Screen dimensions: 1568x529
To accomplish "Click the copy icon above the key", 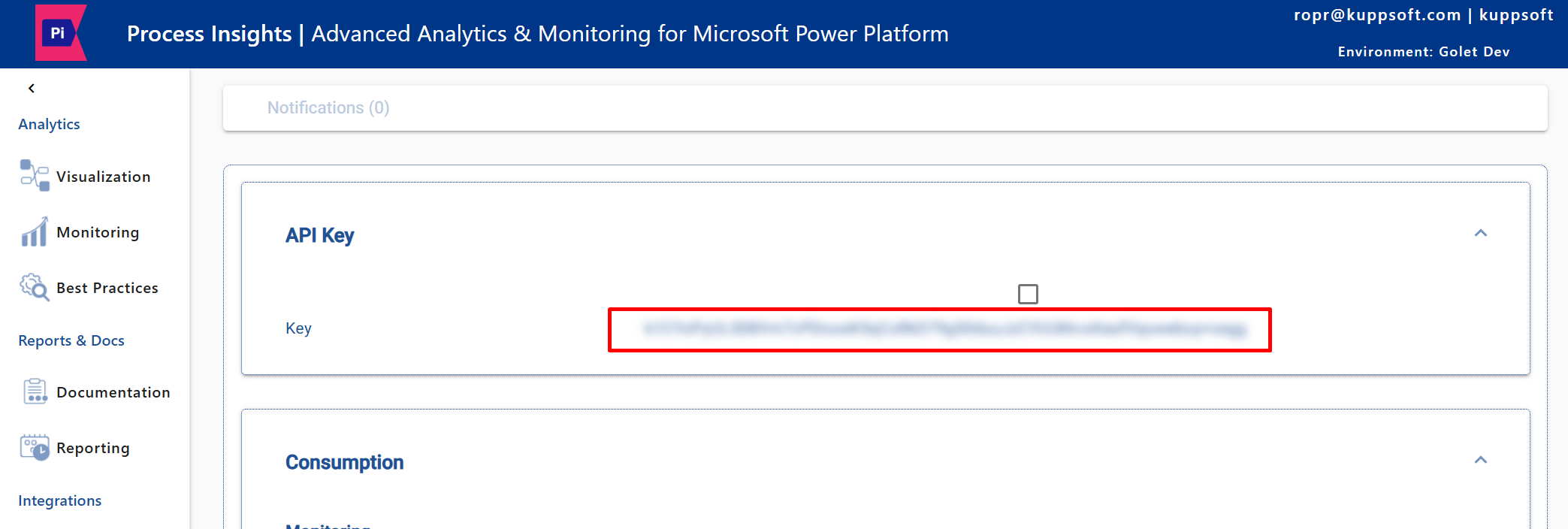I will pos(1028,294).
